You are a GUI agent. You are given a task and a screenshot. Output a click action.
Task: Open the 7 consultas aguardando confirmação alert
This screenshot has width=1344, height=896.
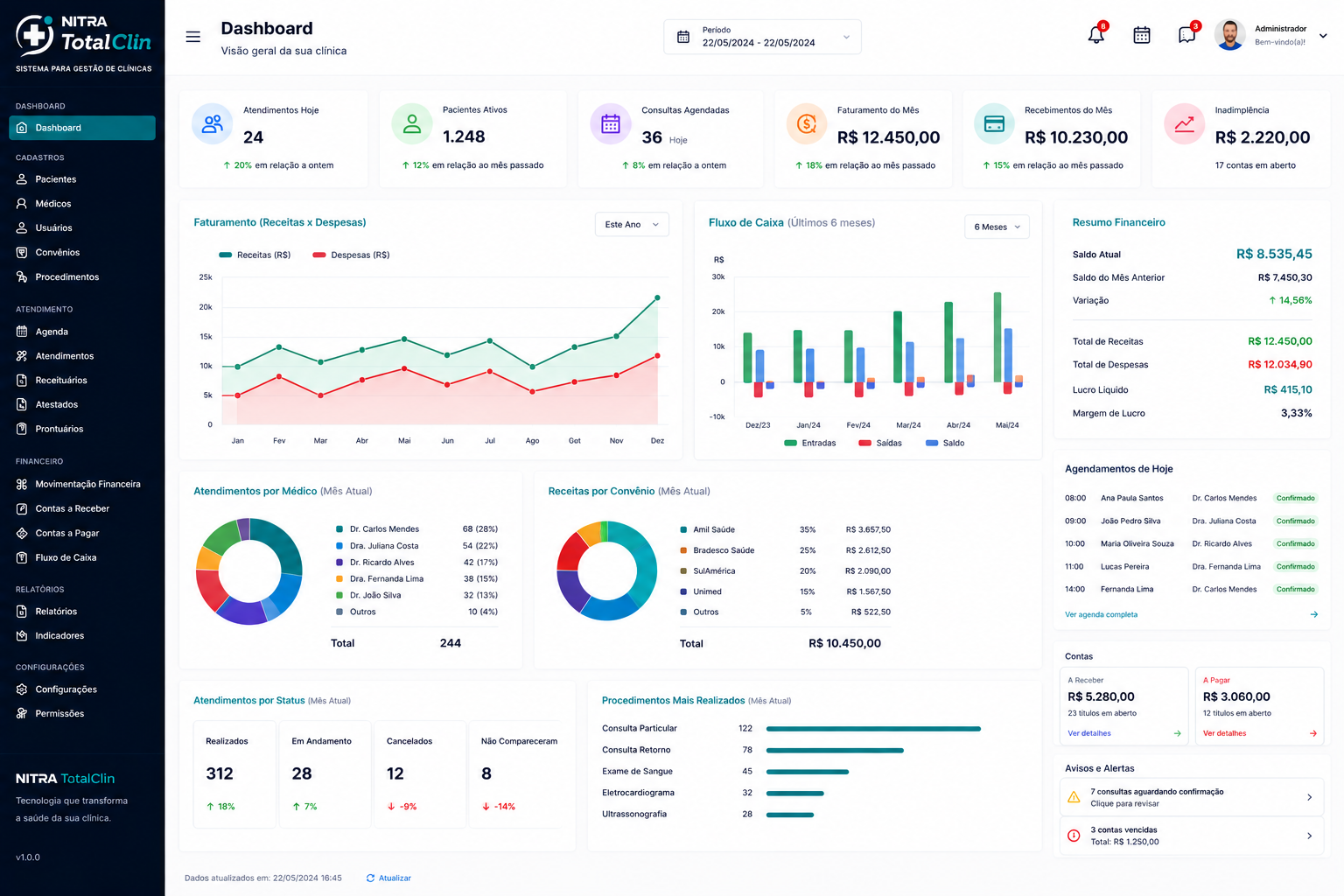pyautogui.click(x=1191, y=797)
